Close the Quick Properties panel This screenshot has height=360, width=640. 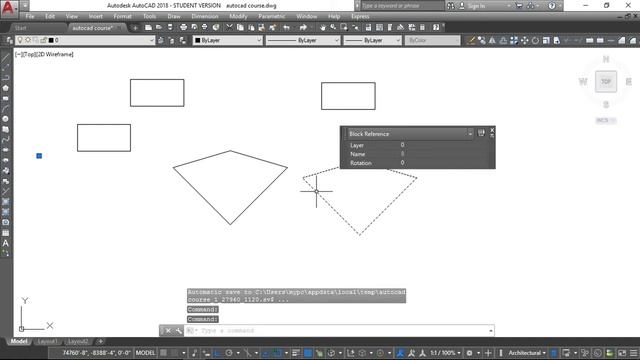click(x=492, y=130)
